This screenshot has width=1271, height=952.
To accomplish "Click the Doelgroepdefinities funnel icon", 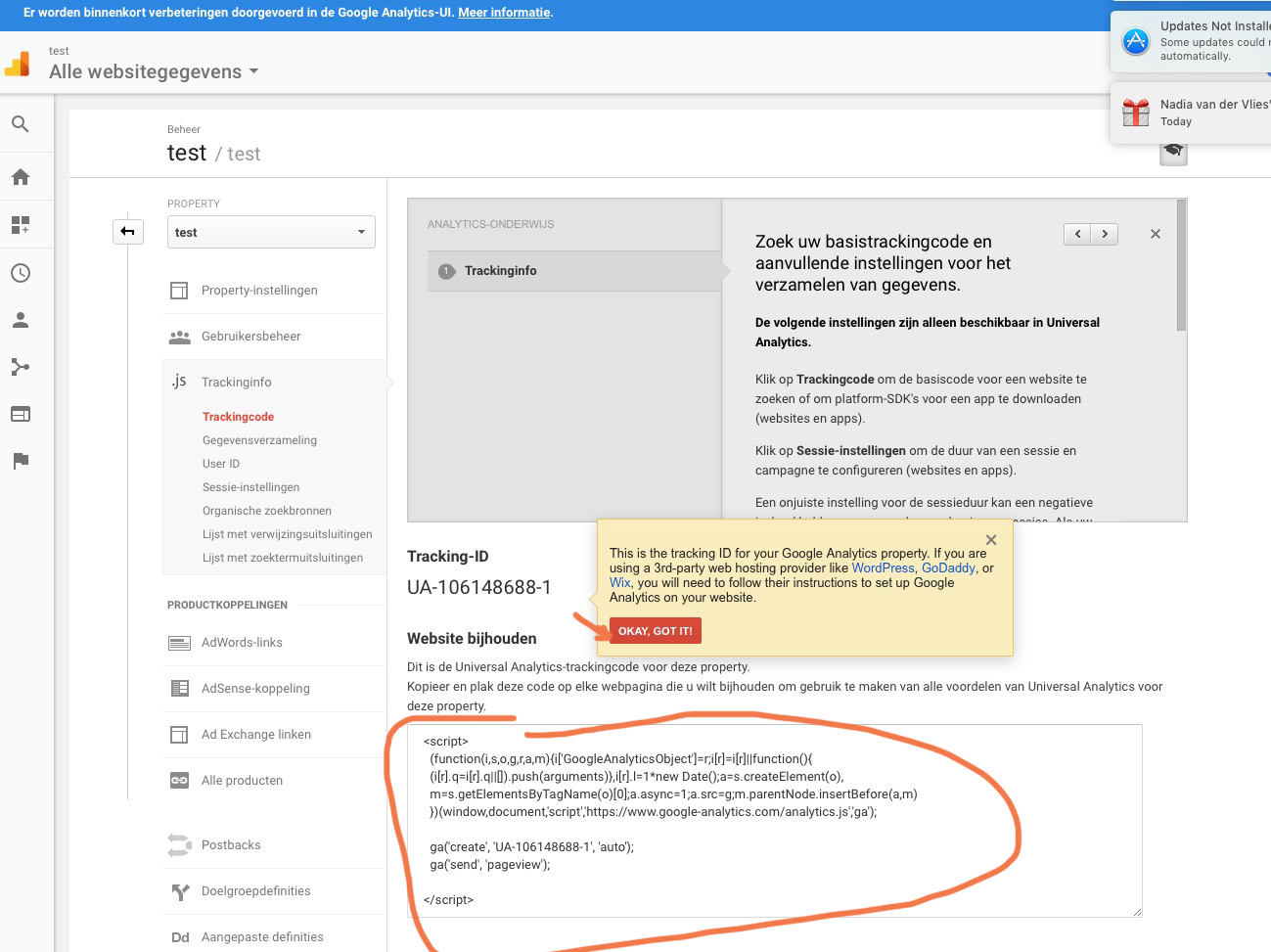I will (x=180, y=891).
